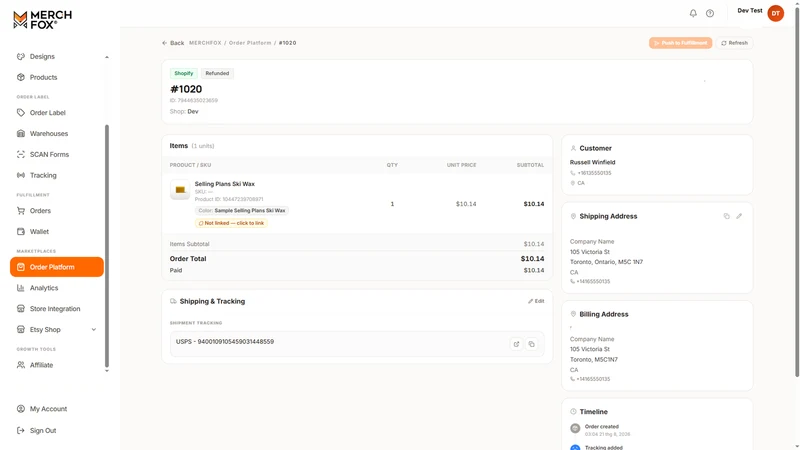The image size is (800, 450).
Task: Edit Shipping & Tracking section
Action: point(536,301)
